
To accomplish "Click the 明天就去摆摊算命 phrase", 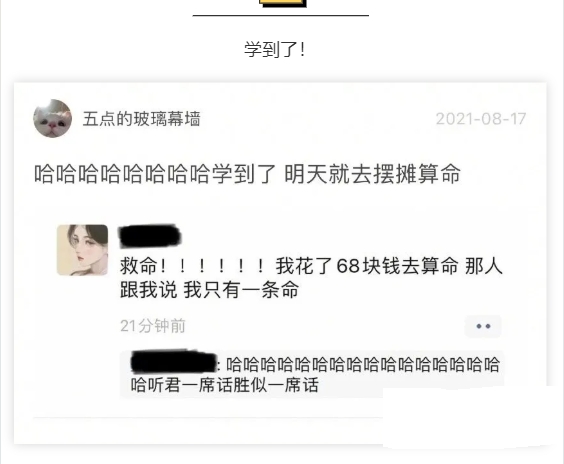I will (373, 174).
